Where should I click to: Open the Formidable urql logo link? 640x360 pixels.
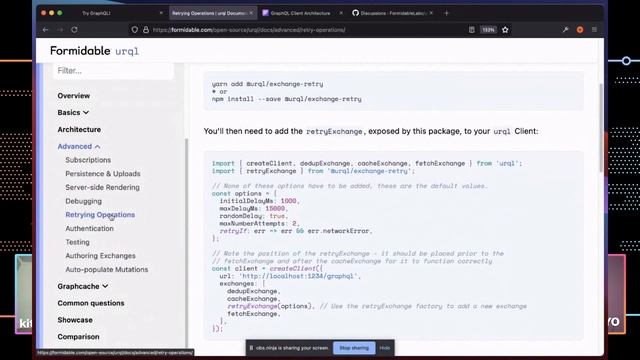coord(94,51)
